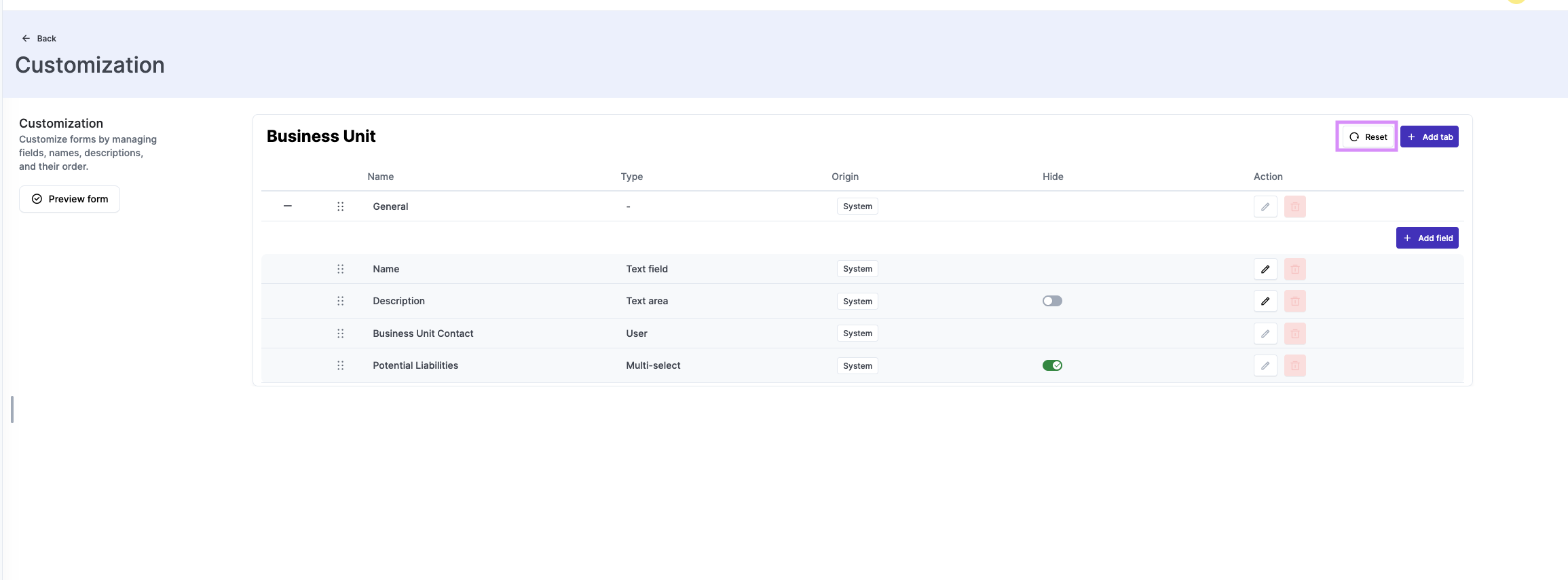
Task: Click the Add tab button
Action: (x=1429, y=137)
